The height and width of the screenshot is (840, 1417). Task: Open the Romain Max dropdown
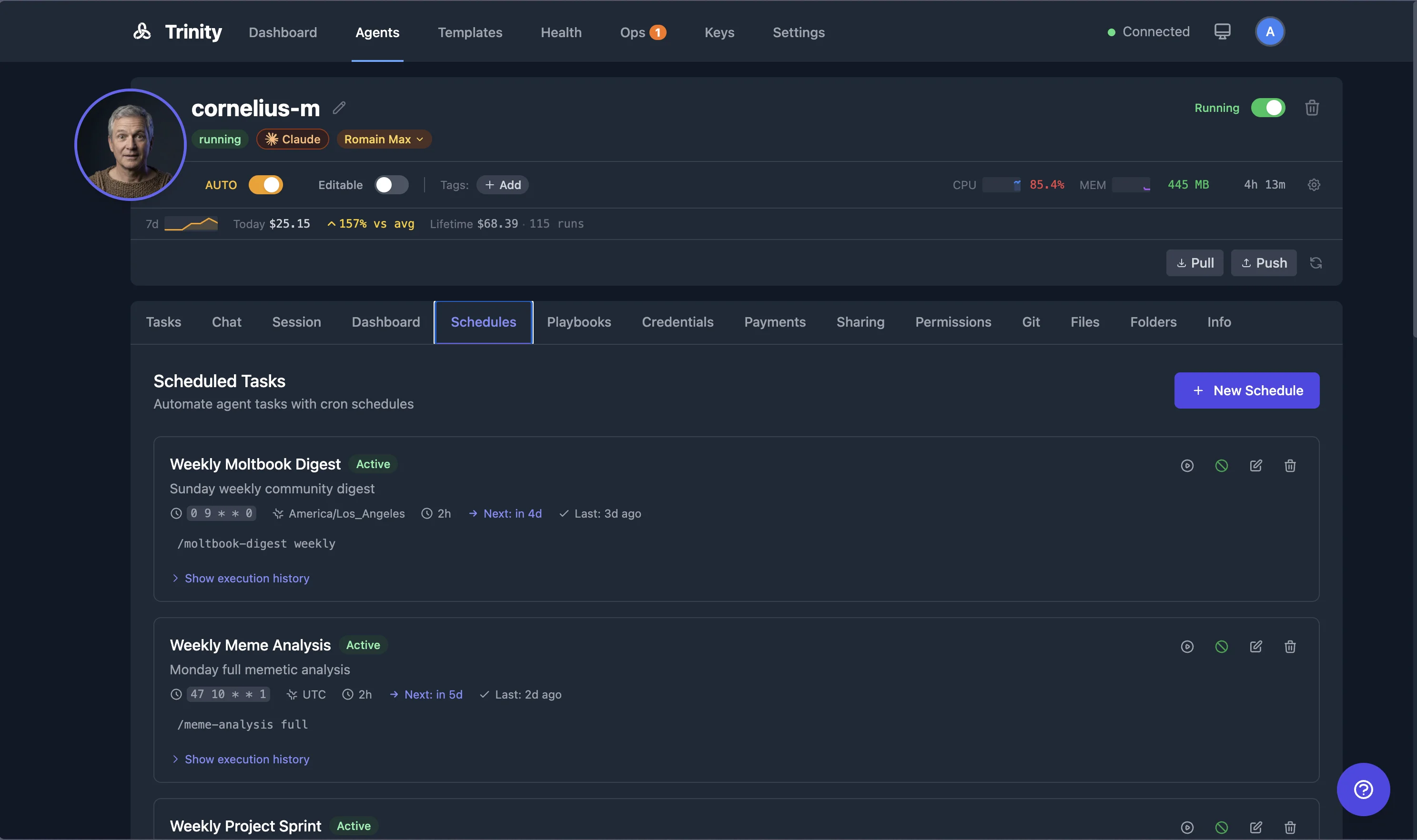[384, 139]
